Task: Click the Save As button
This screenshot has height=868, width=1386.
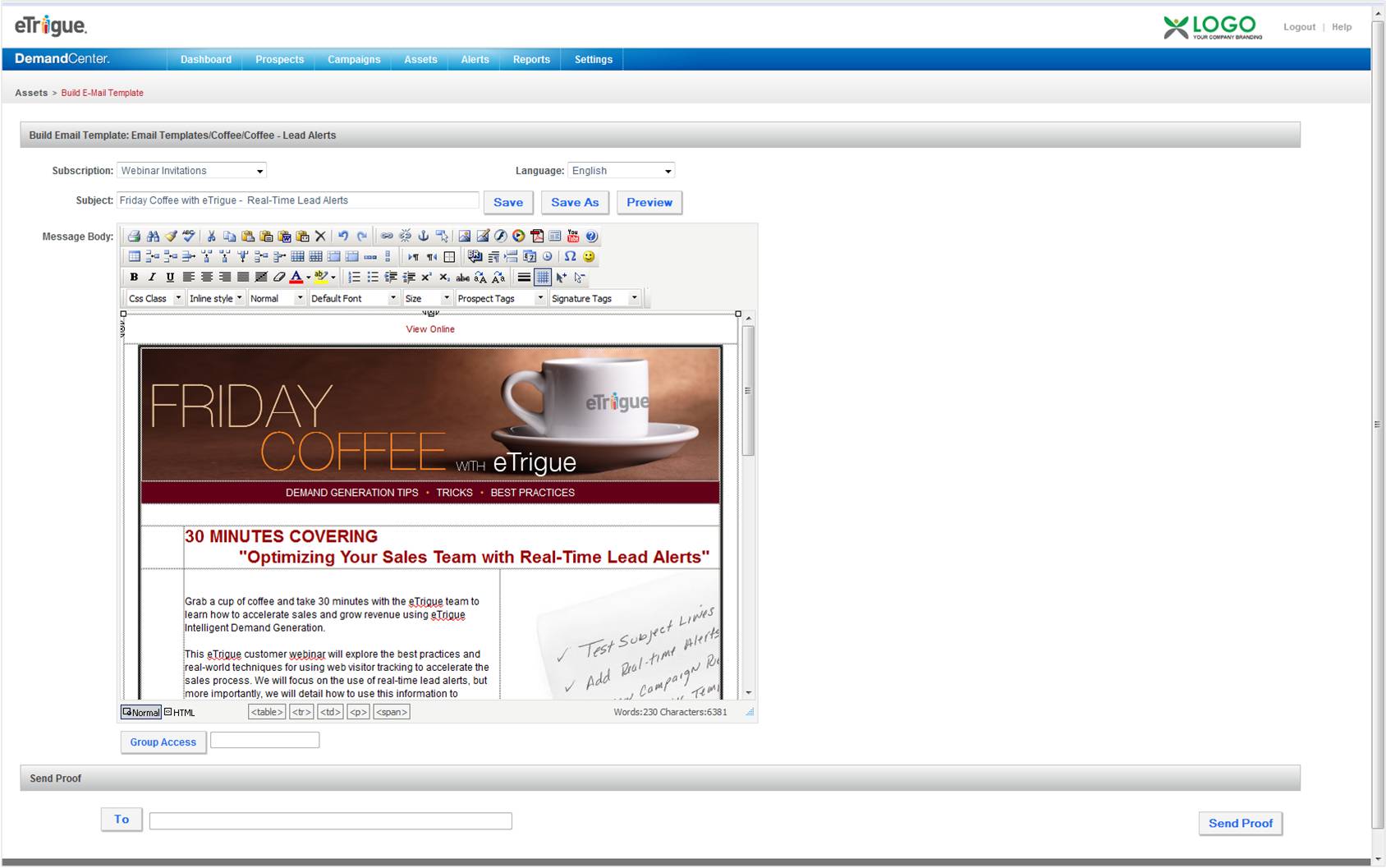Action: click(x=575, y=202)
